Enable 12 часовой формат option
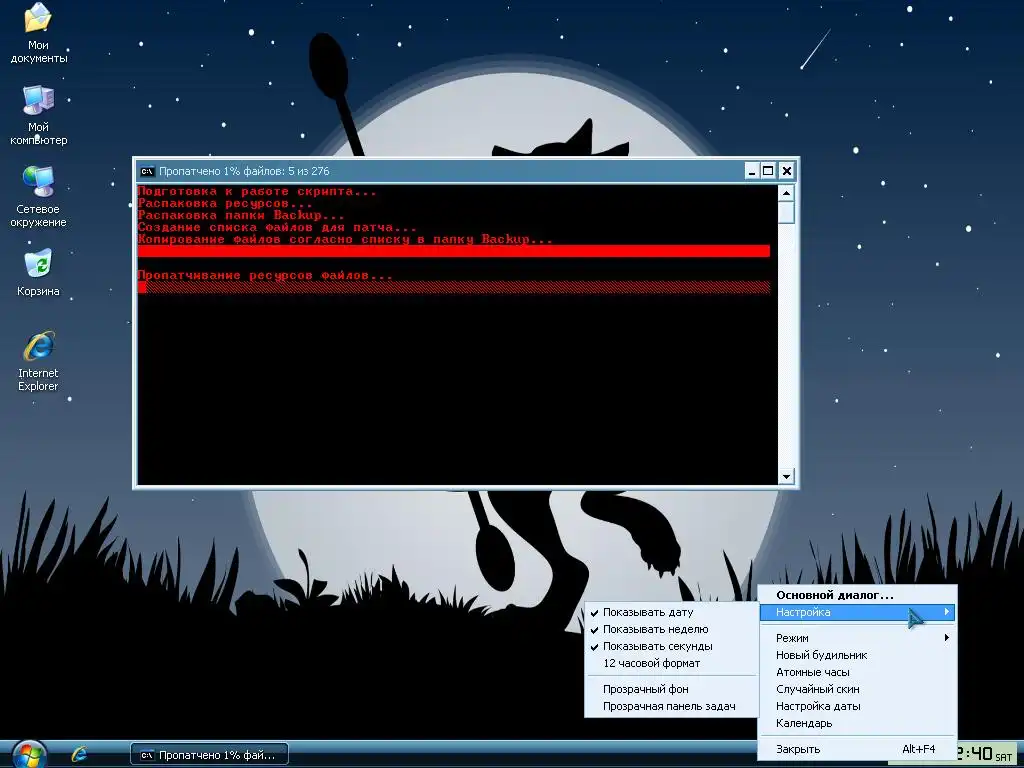This screenshot has height=768, width=1024. coord(671,664)
